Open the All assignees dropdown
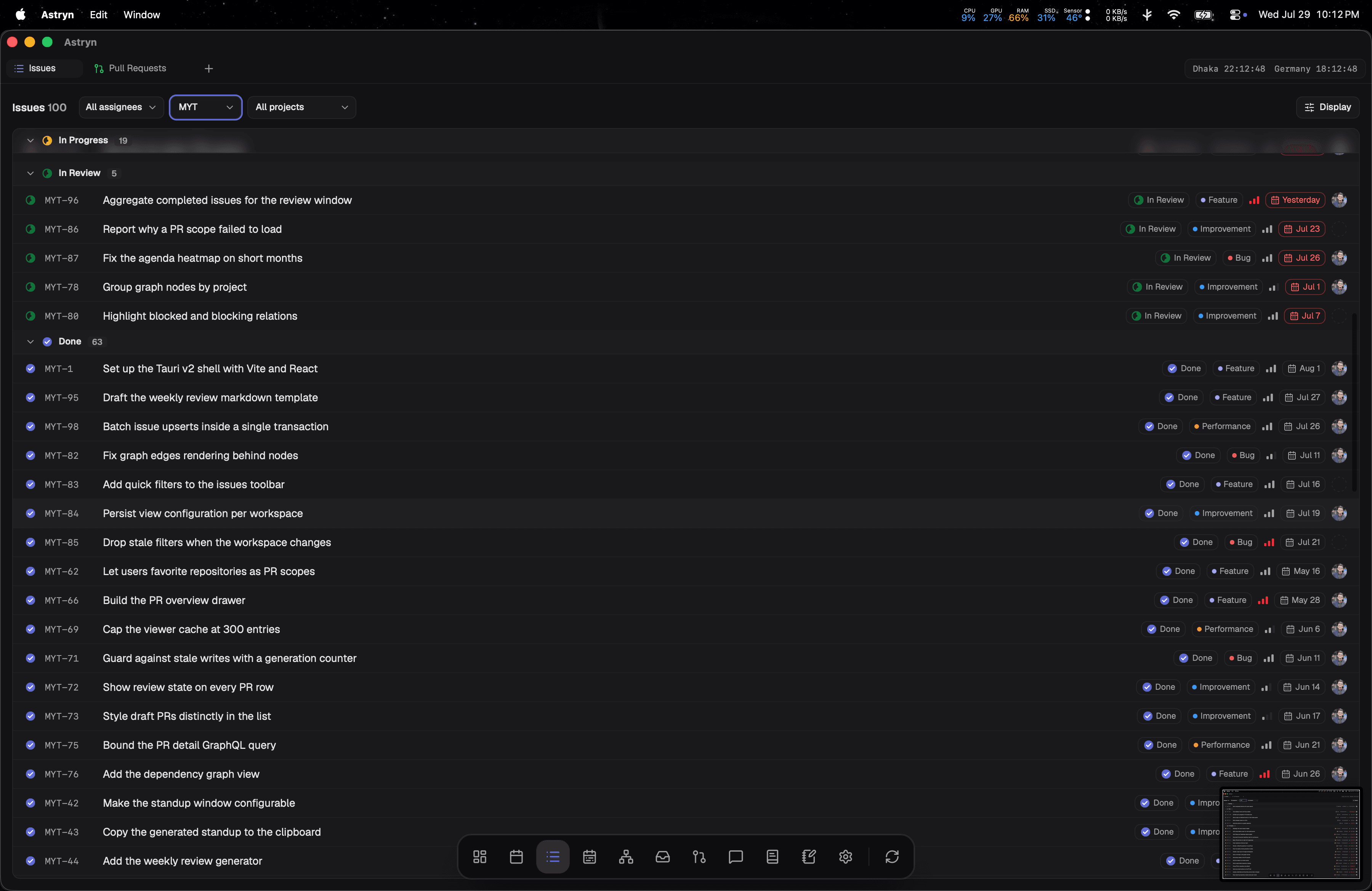Viewport: 1372px width, 891px height. tap(121, 107)
